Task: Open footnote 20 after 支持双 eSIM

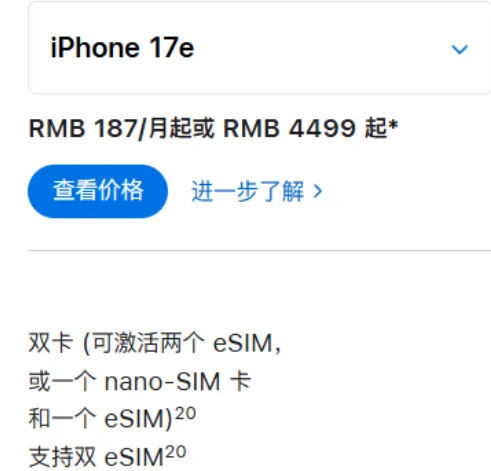Action: (x=176, y=452)
